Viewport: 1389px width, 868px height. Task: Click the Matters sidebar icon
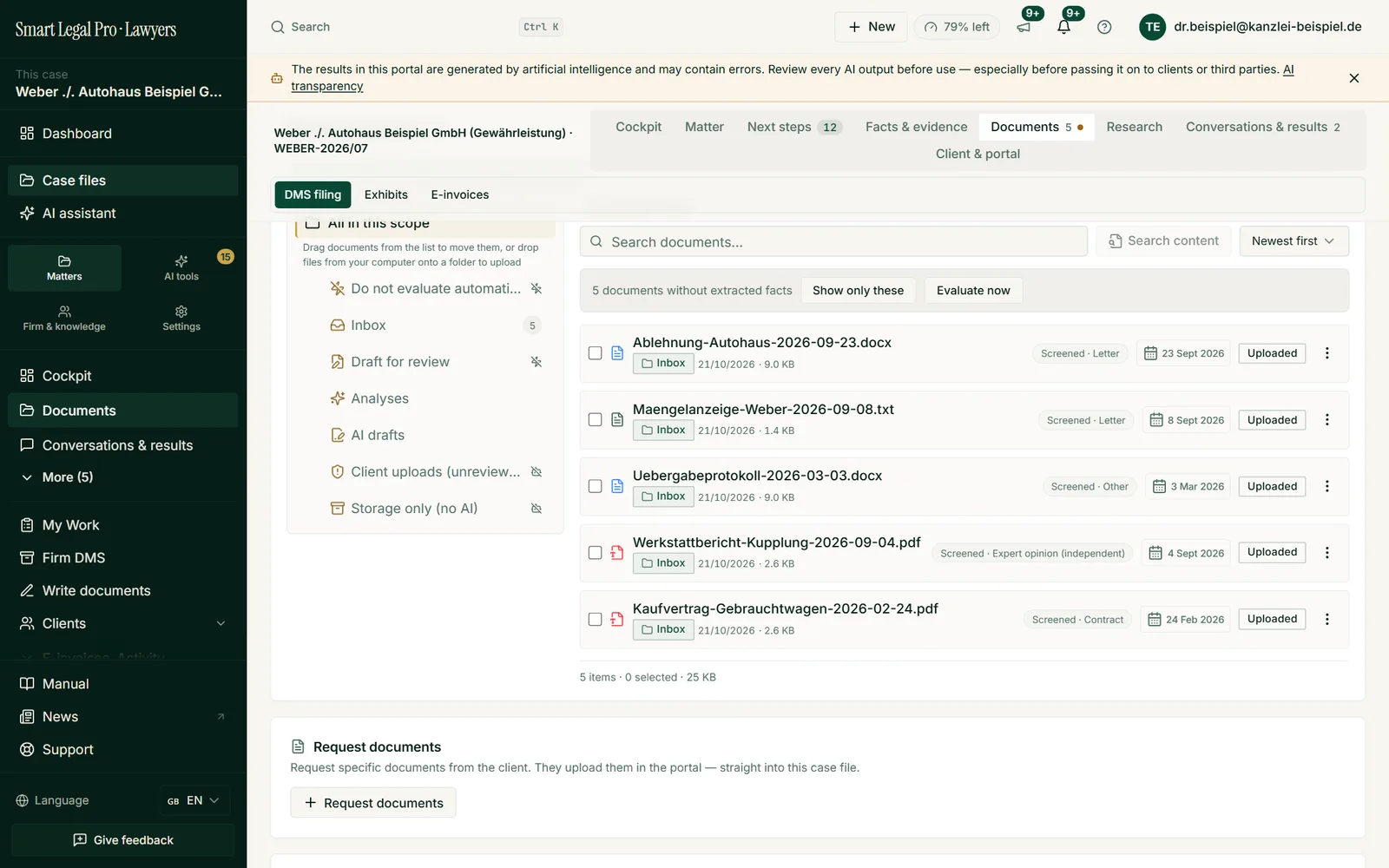(x=64, y=267)
